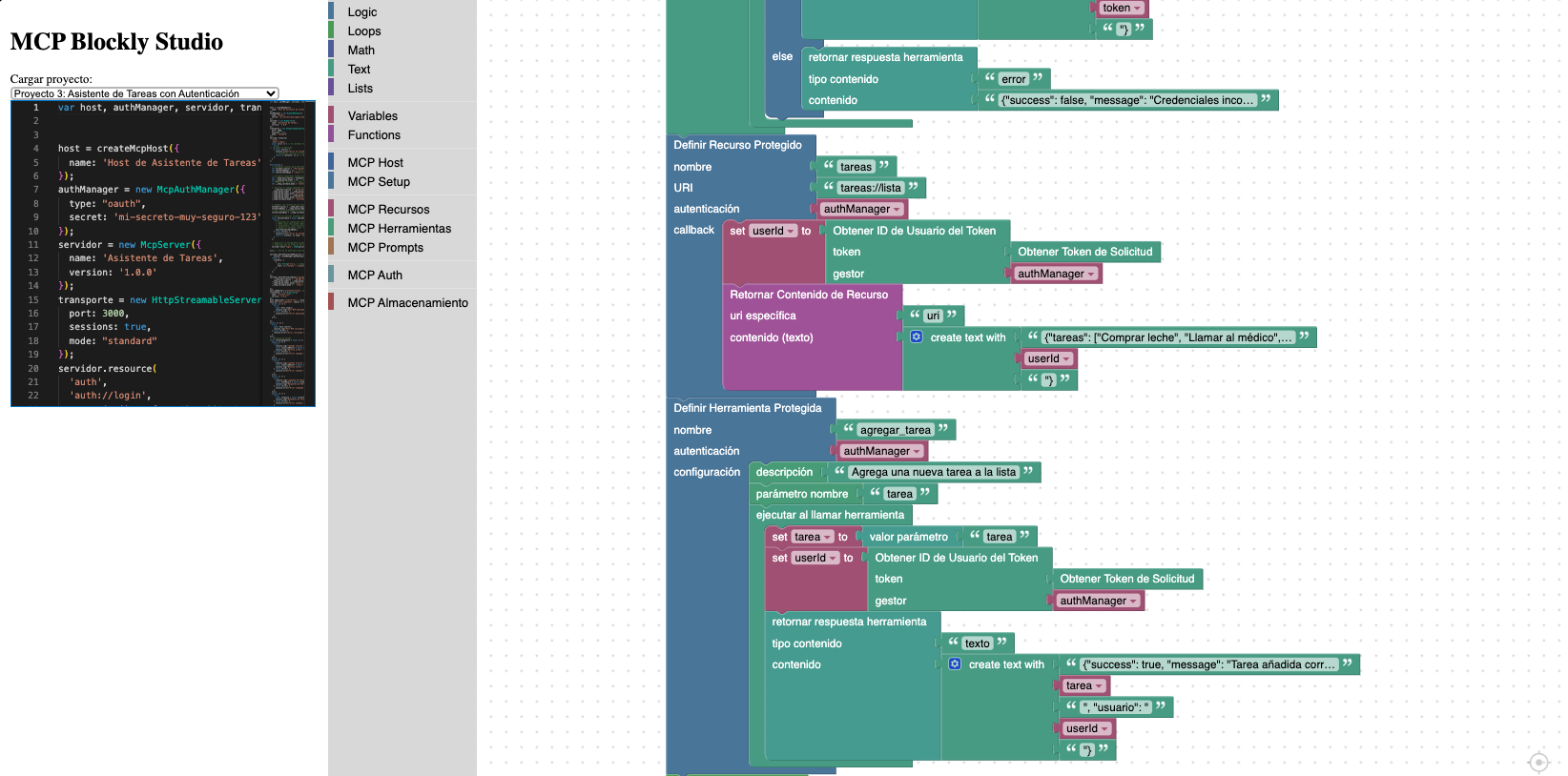Open the Loops toolbox category
This screenshot has width=1568, height=776.
coord(402,31)
